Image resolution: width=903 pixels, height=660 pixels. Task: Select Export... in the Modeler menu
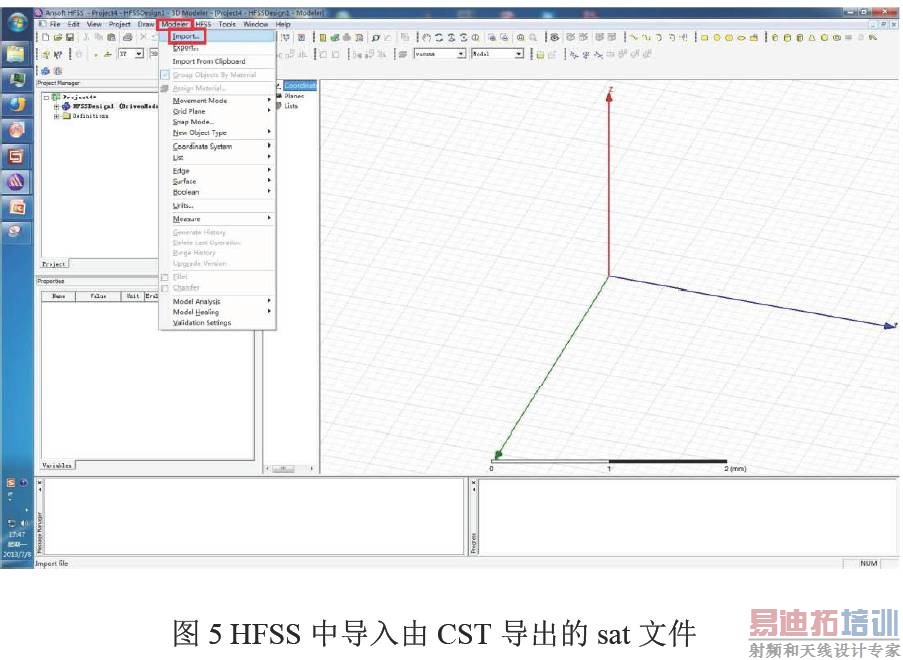[218, 48]
